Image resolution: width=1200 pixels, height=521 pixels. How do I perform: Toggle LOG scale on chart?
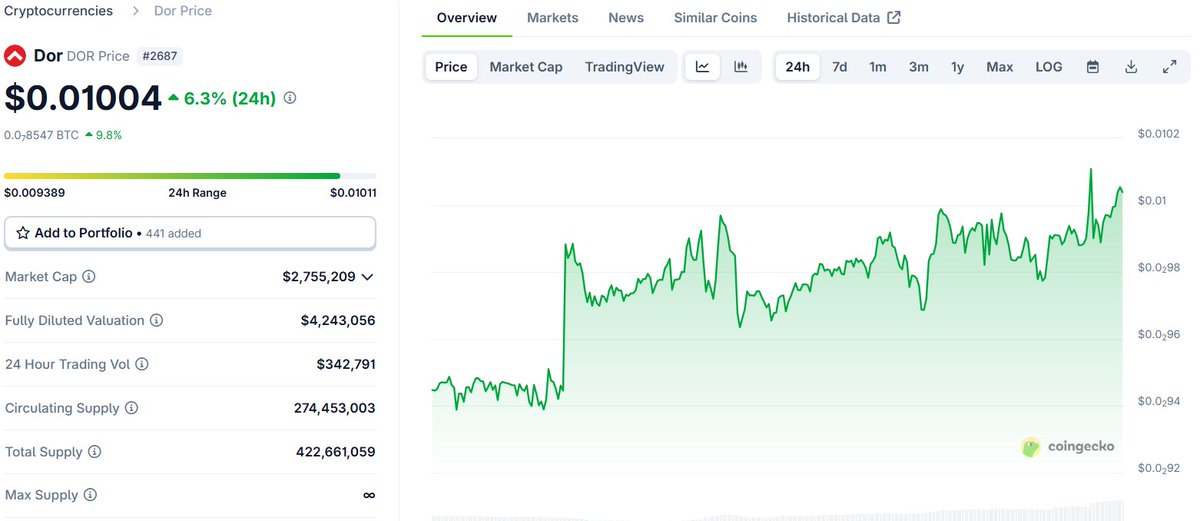point(1049,67)
